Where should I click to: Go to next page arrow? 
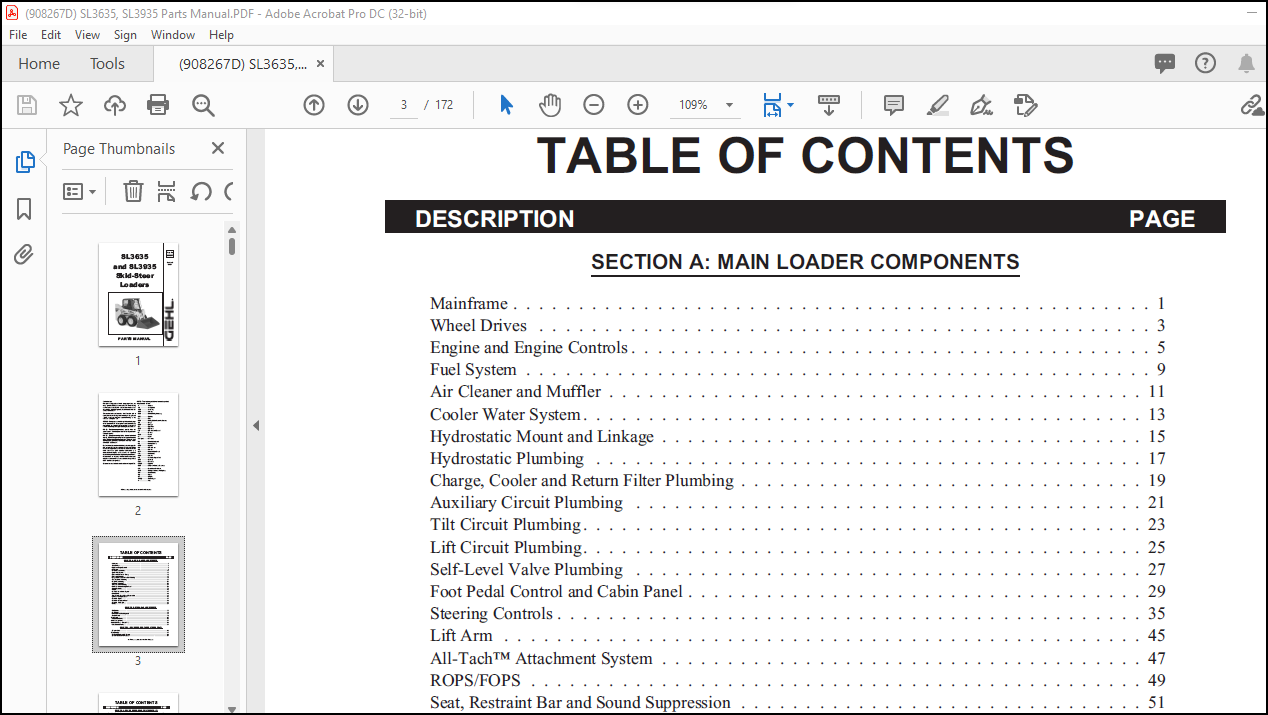tap(358, 105)
